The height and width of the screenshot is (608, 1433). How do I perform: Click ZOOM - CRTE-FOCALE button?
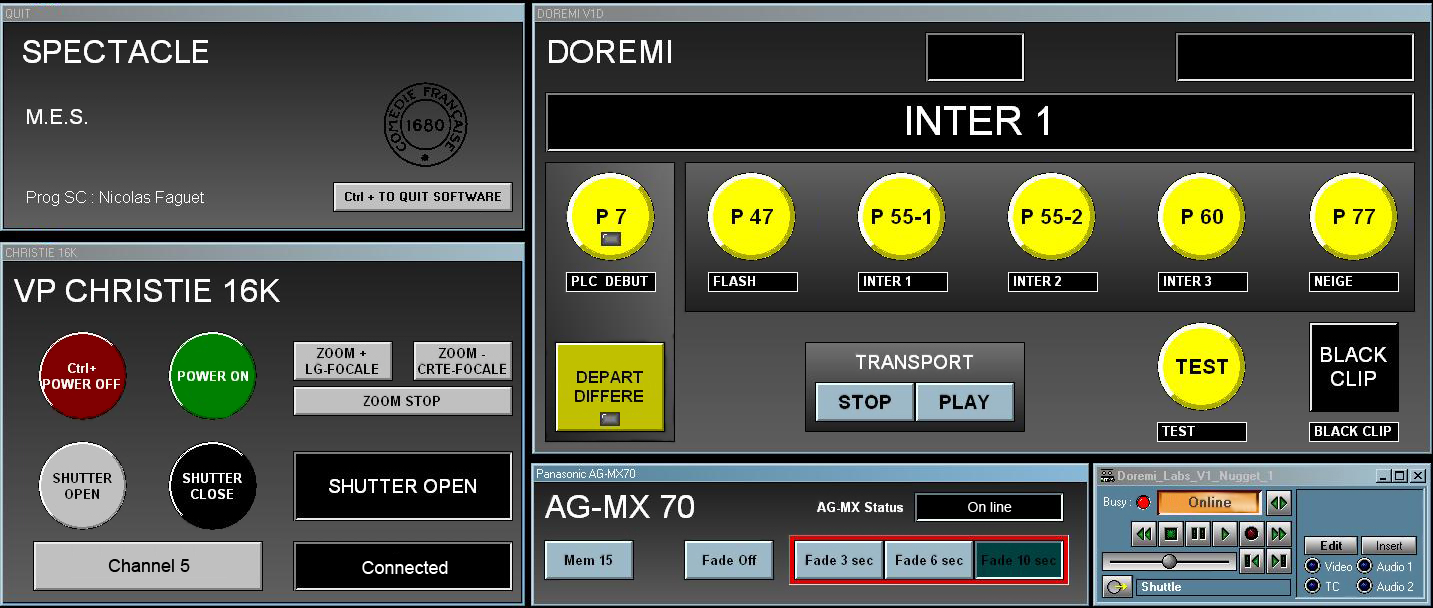(462, 361)
